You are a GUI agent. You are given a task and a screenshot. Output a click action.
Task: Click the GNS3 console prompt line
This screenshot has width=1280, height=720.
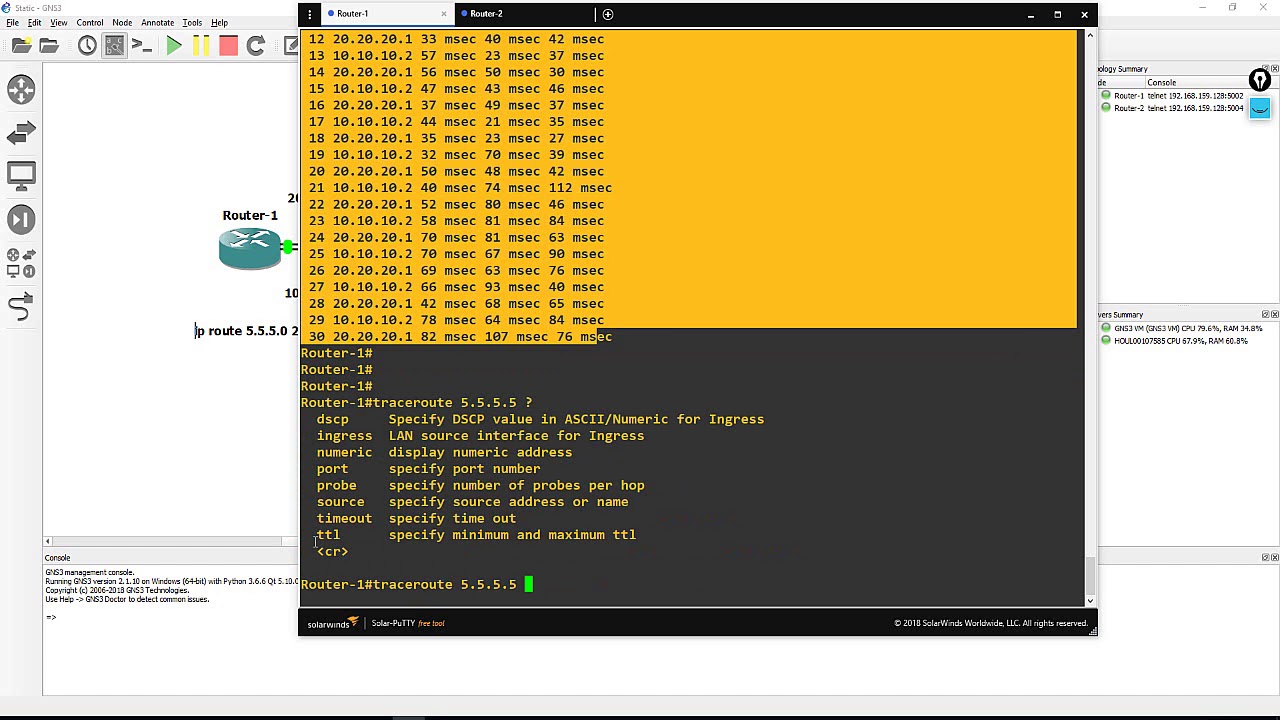[51, 617]
